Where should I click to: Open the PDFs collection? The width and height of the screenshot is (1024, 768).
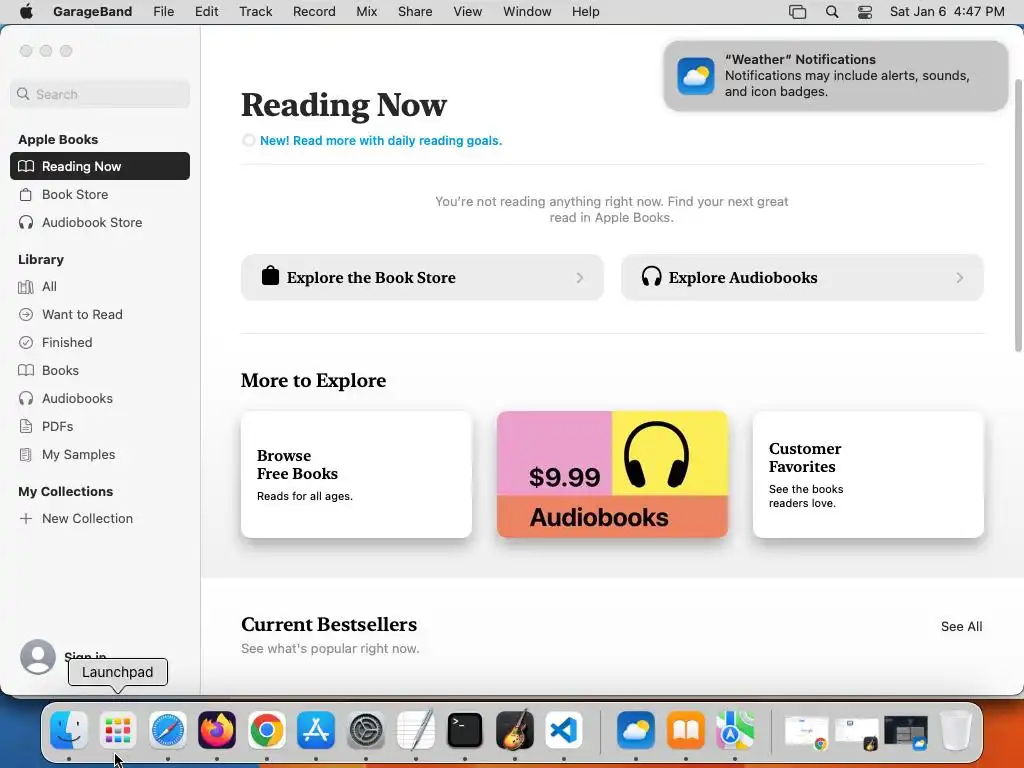pos(100,426)
